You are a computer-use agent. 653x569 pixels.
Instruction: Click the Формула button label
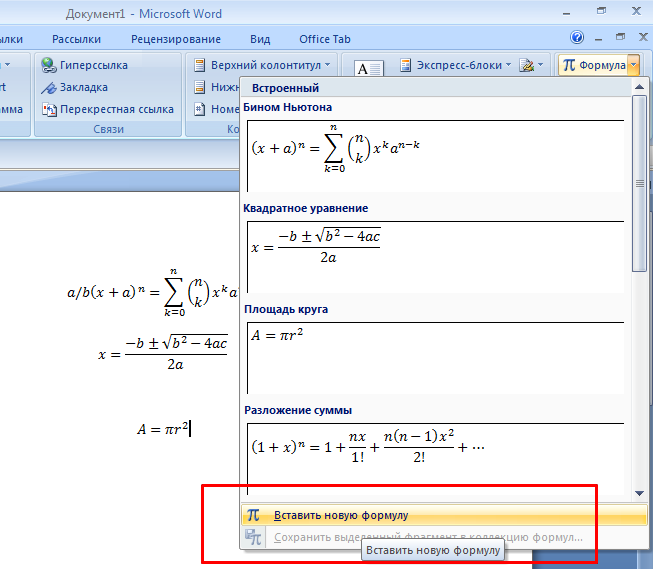pos(602,65)
